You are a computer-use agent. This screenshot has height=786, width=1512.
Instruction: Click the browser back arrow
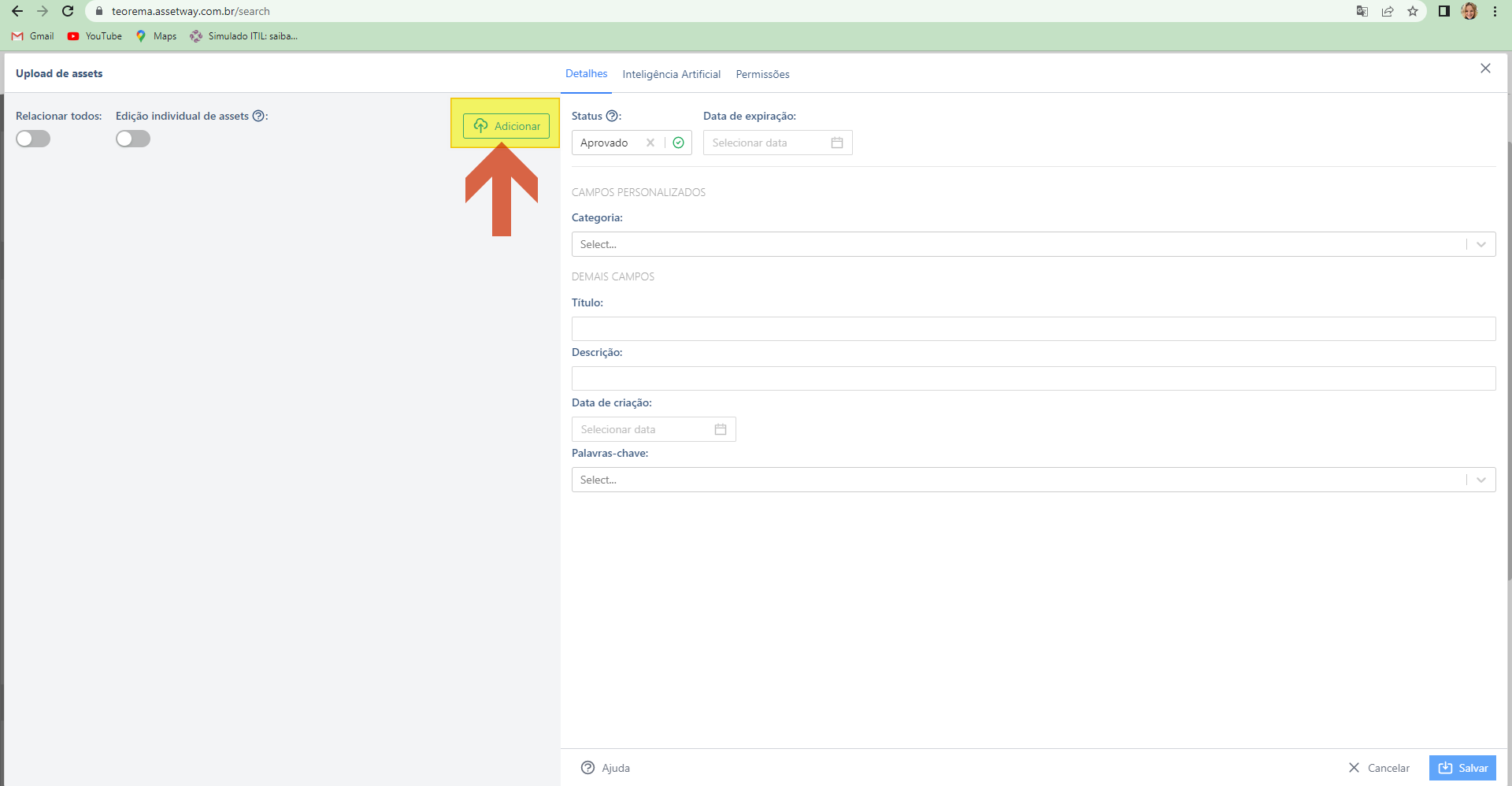tap(17, 11)
